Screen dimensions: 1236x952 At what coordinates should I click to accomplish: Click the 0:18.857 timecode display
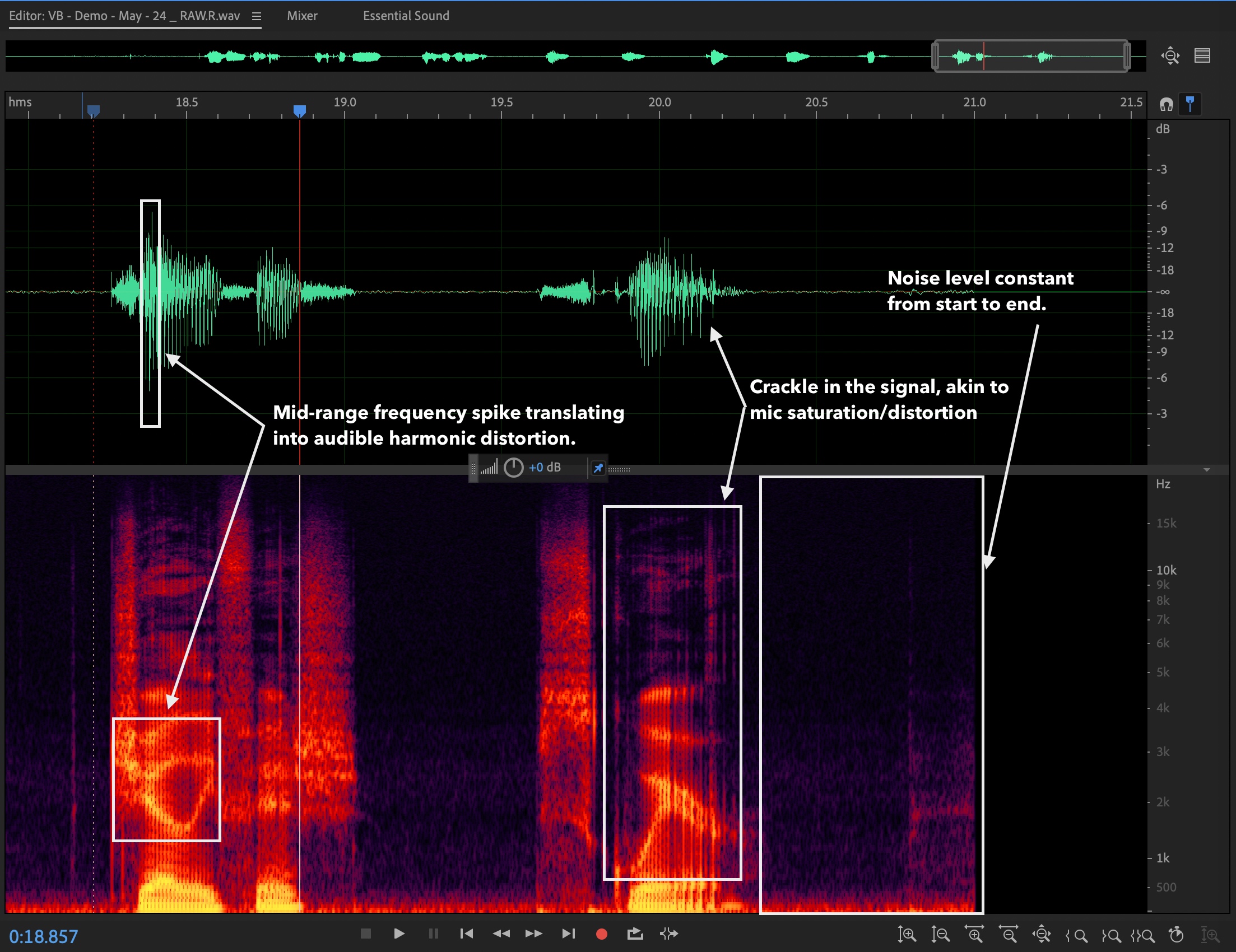click(x=44, y=936)
